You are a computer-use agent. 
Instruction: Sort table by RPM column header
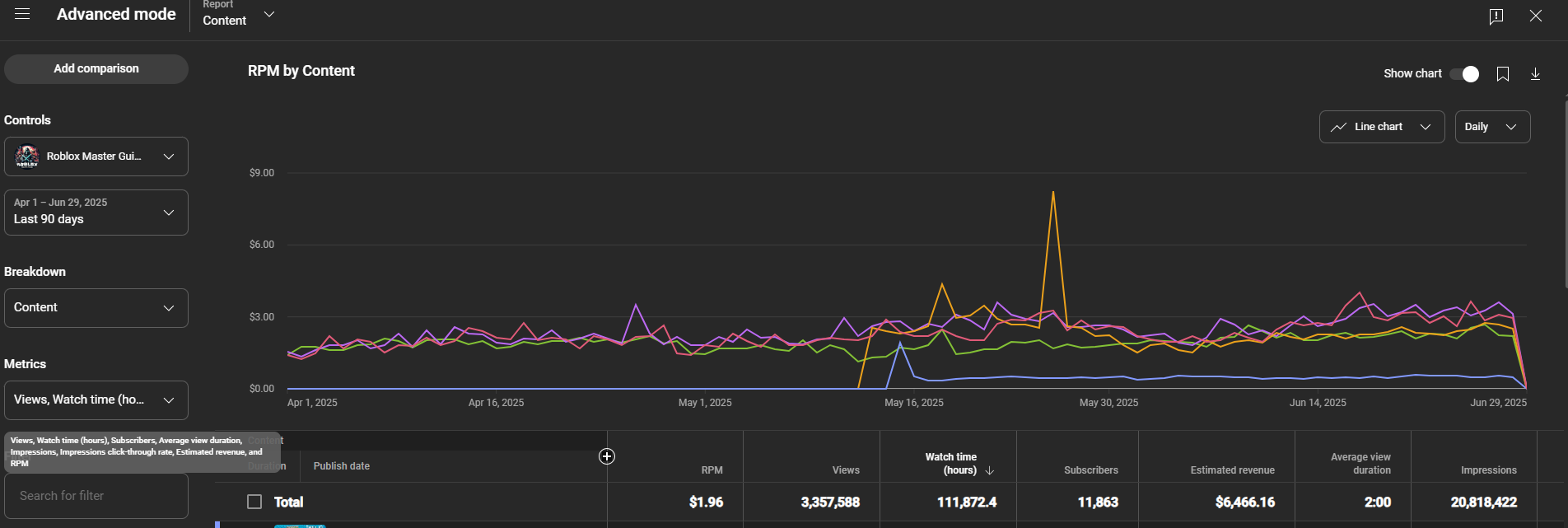pyautogui.click(x=712, y=470)
